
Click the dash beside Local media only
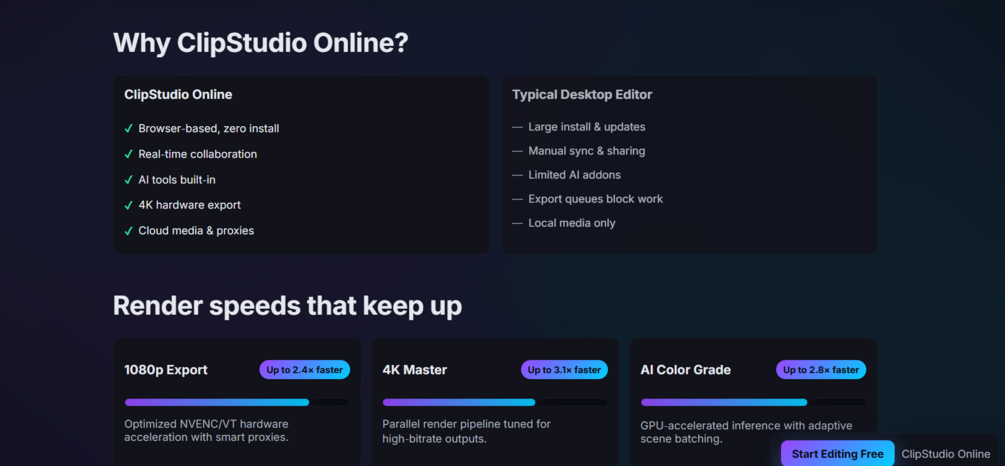tap(517, 223)
